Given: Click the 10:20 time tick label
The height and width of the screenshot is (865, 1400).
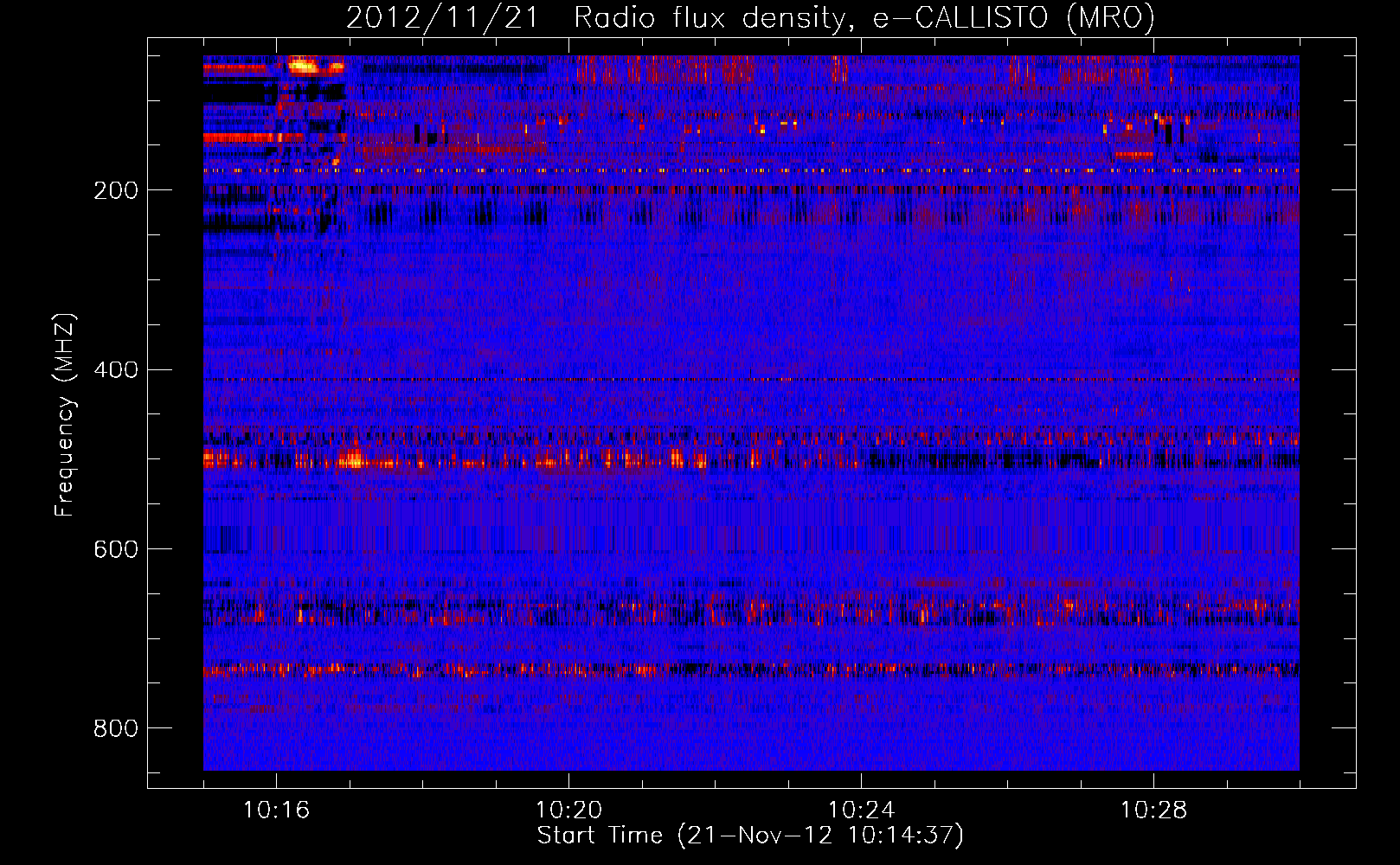Looking at the screenshot, I should [x=568, y=811].
